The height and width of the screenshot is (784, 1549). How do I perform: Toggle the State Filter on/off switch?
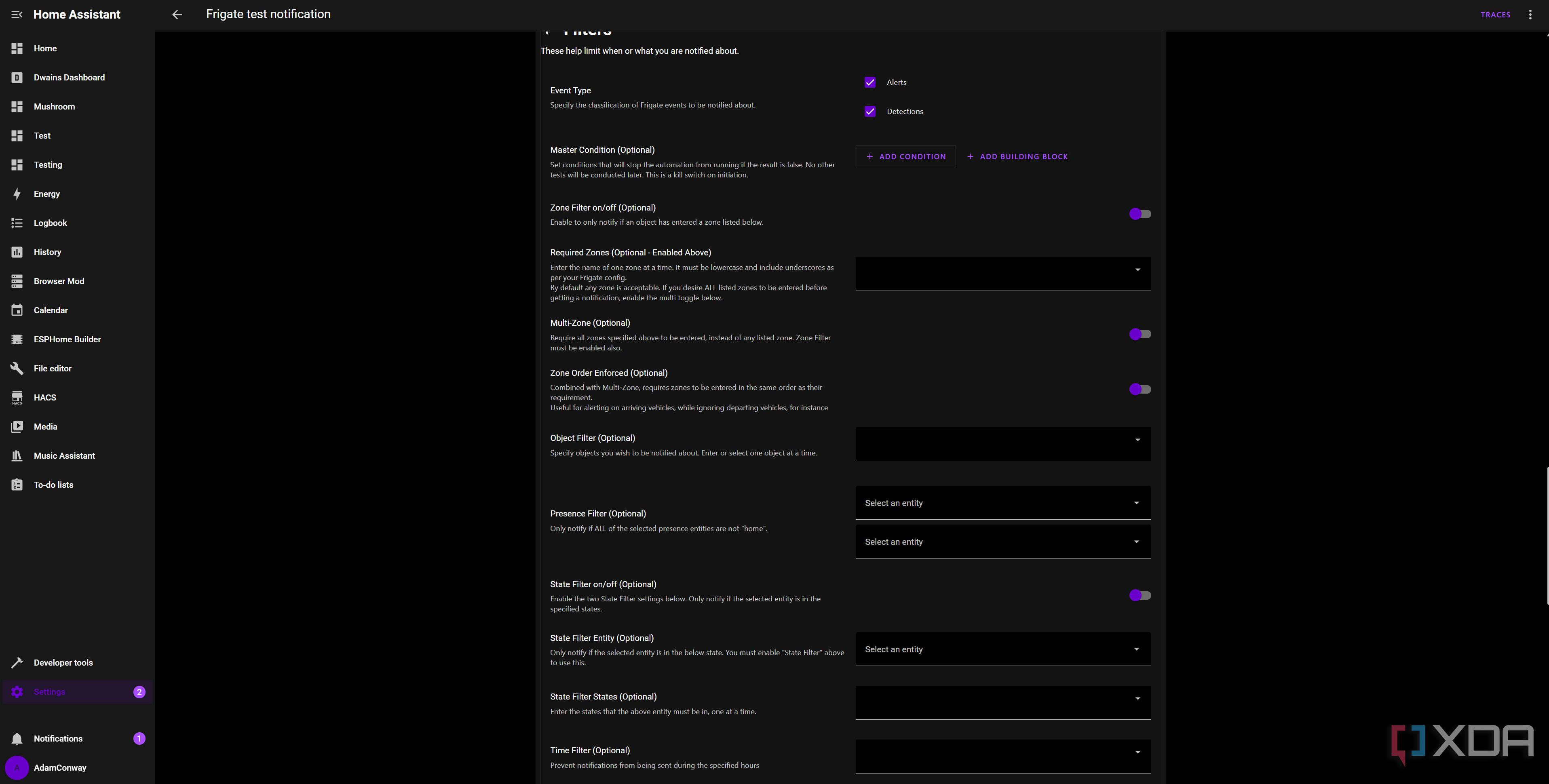coord(1140,595)
